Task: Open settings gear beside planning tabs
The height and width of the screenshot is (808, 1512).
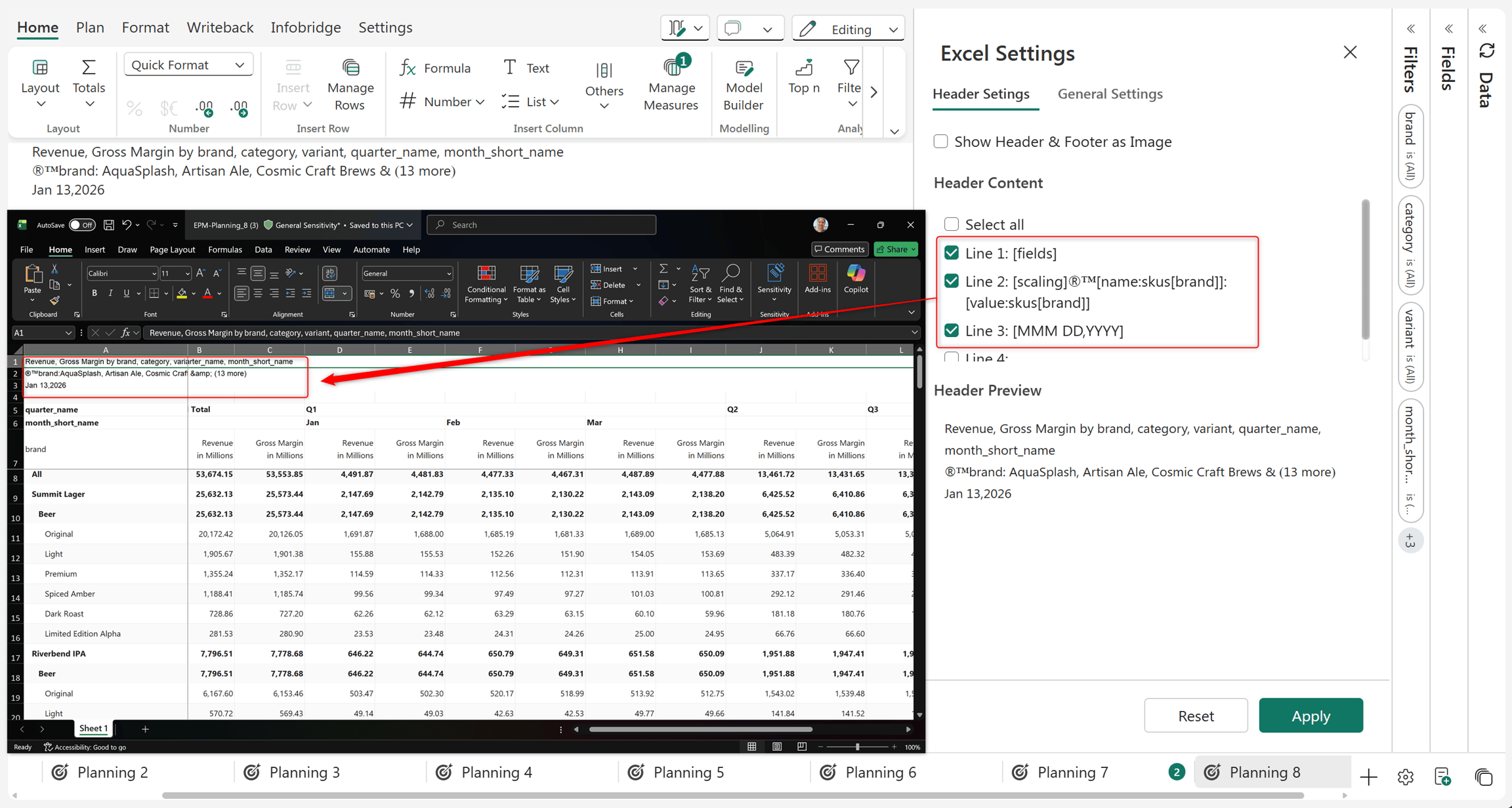Action: 1406,777
